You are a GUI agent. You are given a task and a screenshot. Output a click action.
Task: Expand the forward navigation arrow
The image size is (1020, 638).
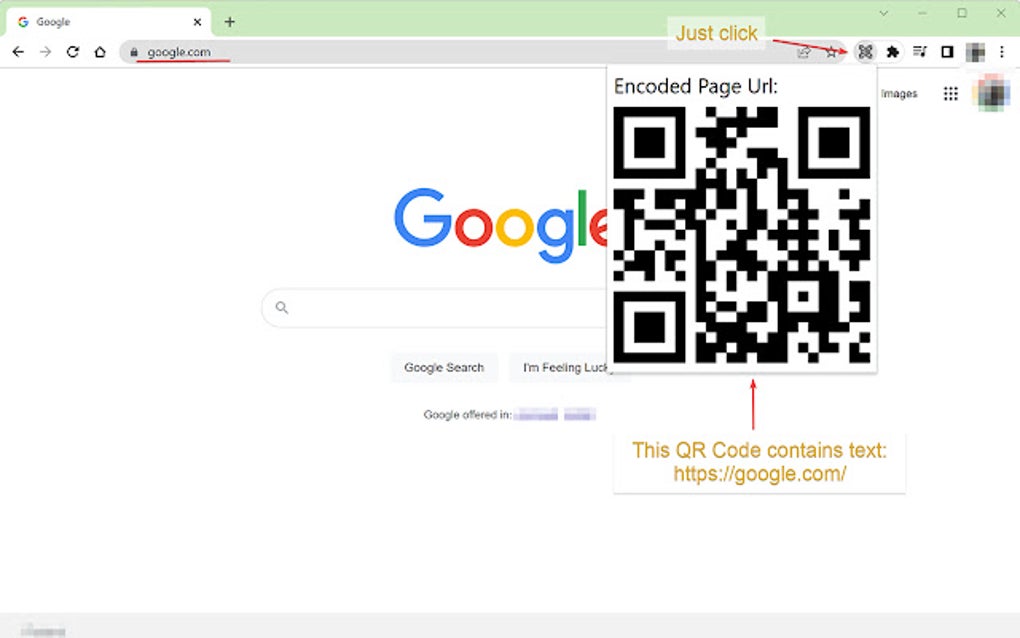pyautogui.click(x=45, y=52)
